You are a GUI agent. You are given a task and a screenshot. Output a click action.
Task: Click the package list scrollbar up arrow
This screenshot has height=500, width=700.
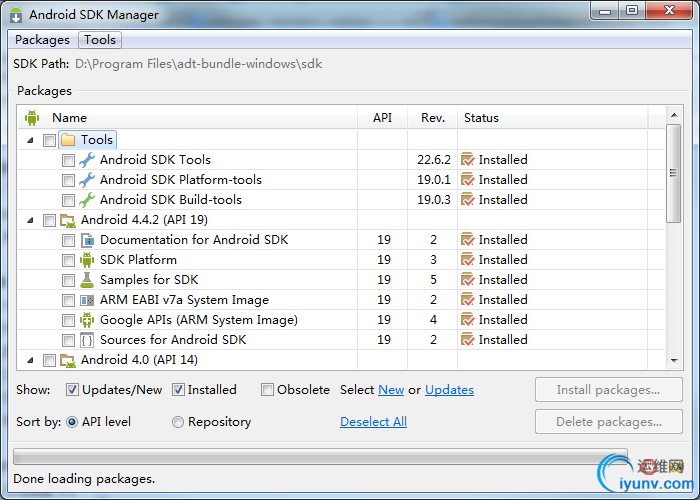[x=674, y=115]
